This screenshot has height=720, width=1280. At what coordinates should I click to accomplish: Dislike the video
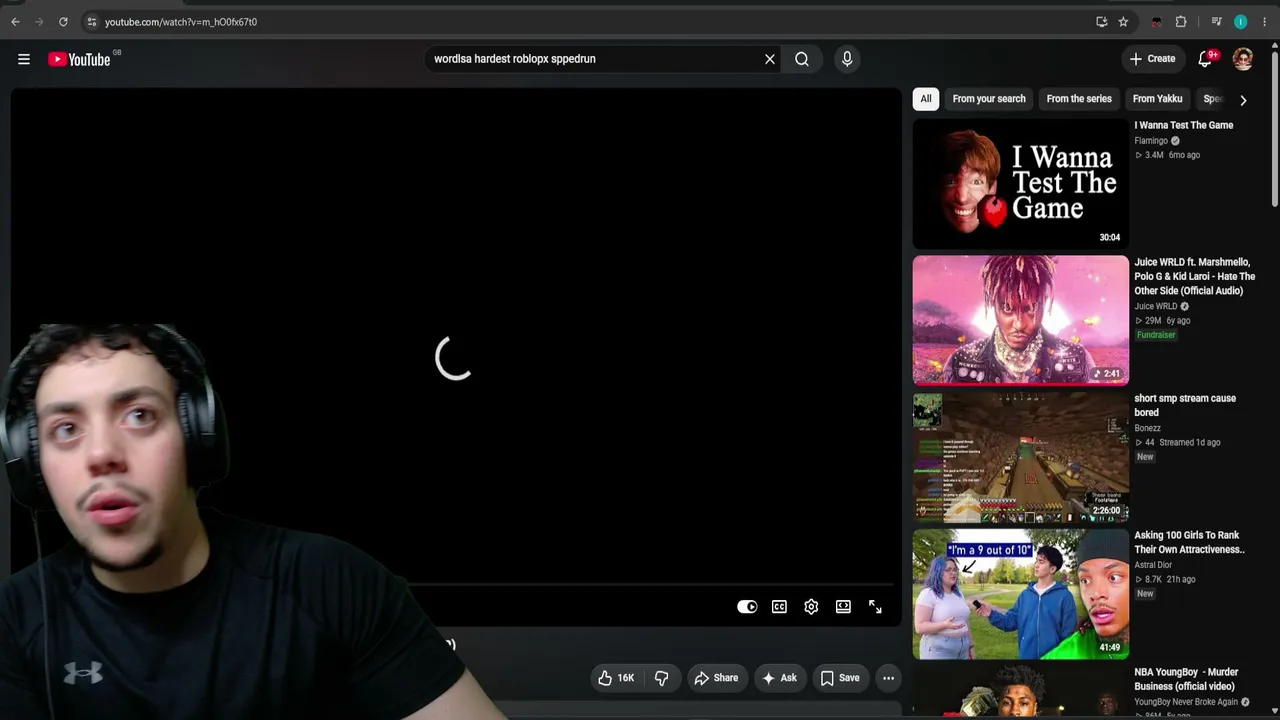click(x=661, y=678)
